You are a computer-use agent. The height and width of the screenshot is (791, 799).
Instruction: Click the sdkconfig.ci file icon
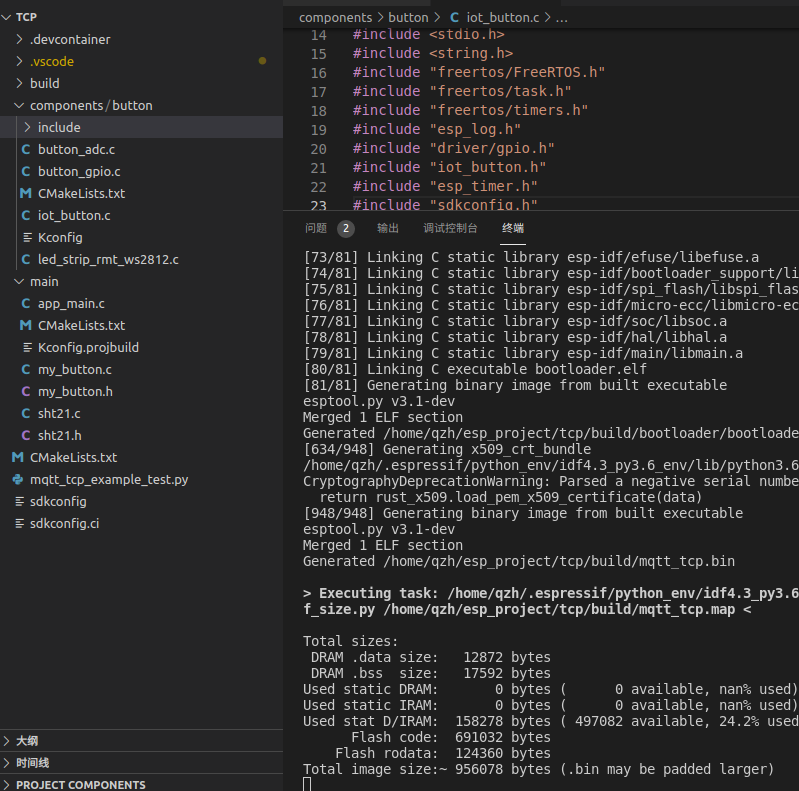19,523
